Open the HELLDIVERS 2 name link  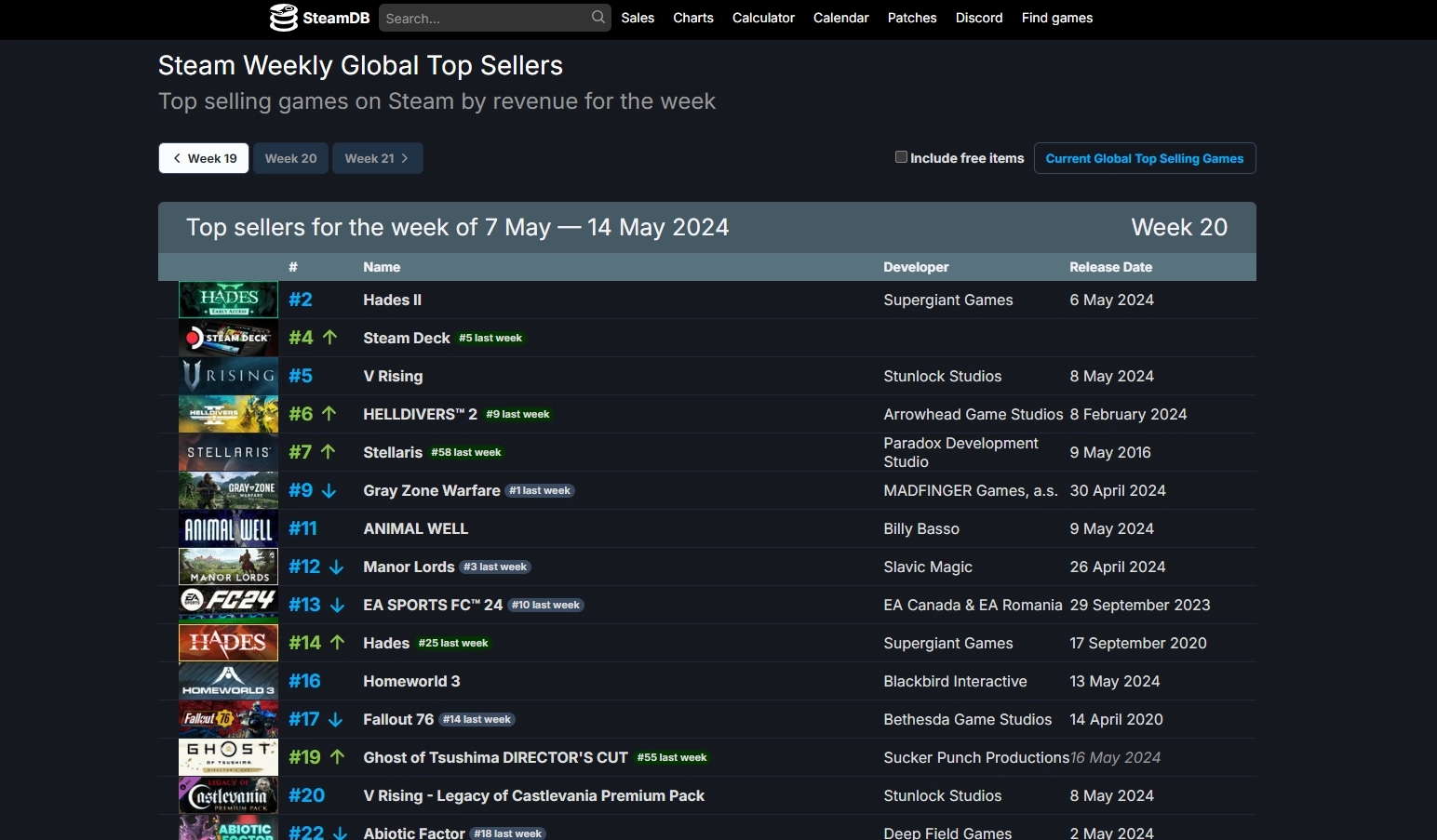pos(420,414)
